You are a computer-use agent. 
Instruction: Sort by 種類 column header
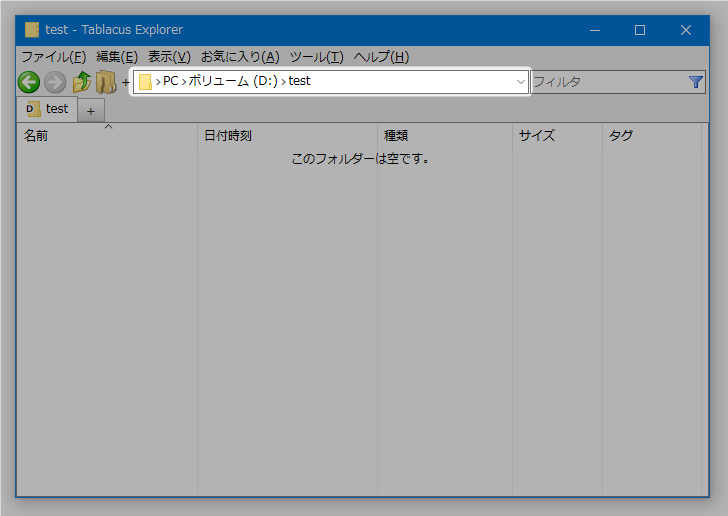click(445, 136)
